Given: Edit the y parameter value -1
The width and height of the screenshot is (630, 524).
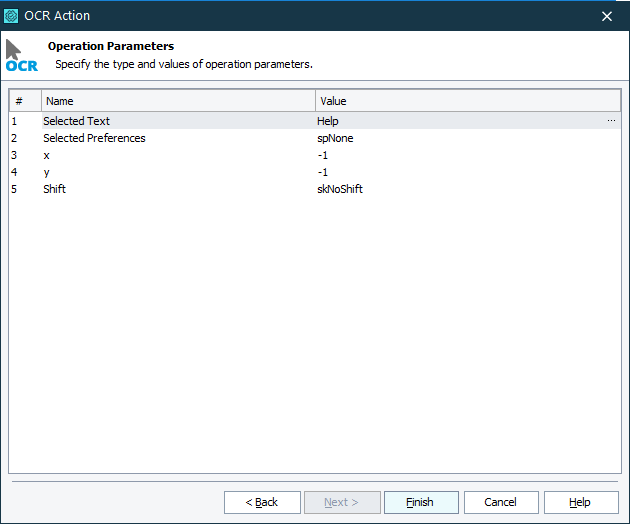Looking at the screenshot, I should (322, 172).
